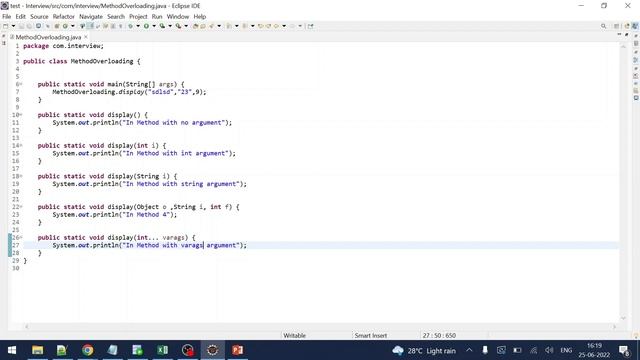
Task: Close the MethodOverloading.java tab
Action: 86,37
